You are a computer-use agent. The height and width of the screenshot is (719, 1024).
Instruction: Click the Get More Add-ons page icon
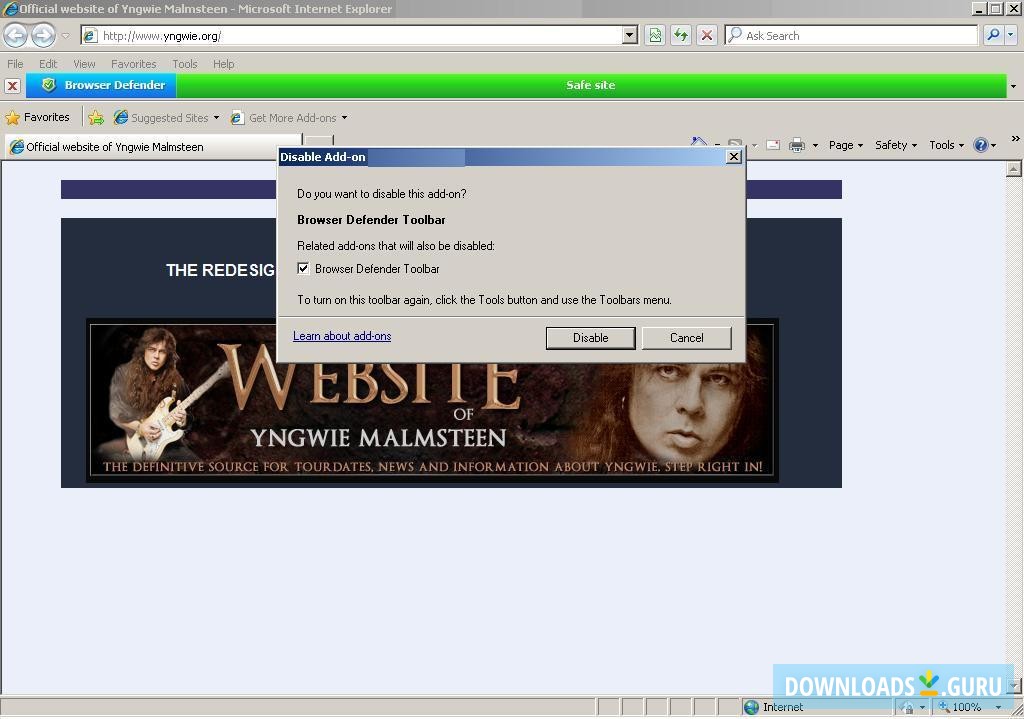(x=237, y=118)
